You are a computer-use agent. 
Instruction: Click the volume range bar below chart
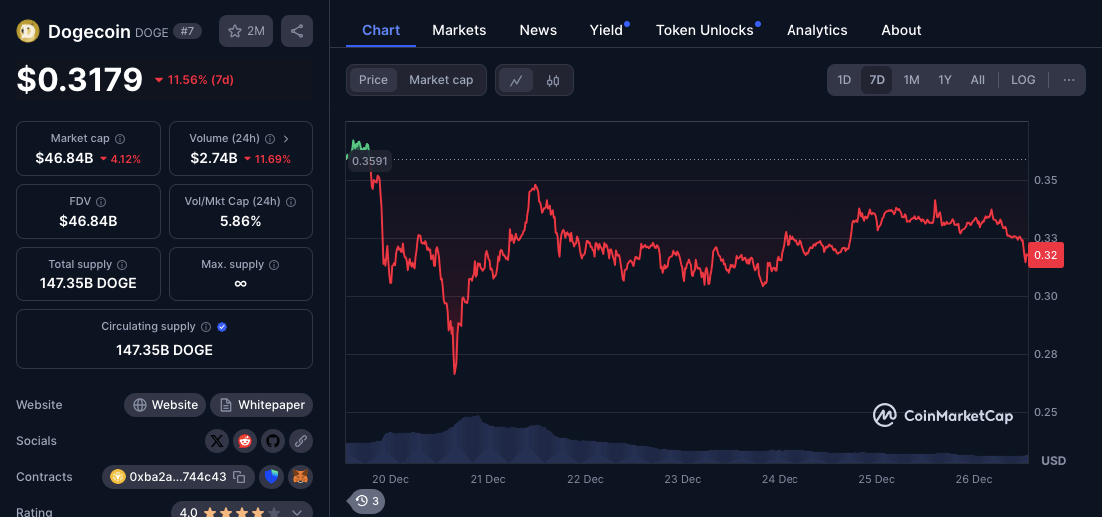686,443
